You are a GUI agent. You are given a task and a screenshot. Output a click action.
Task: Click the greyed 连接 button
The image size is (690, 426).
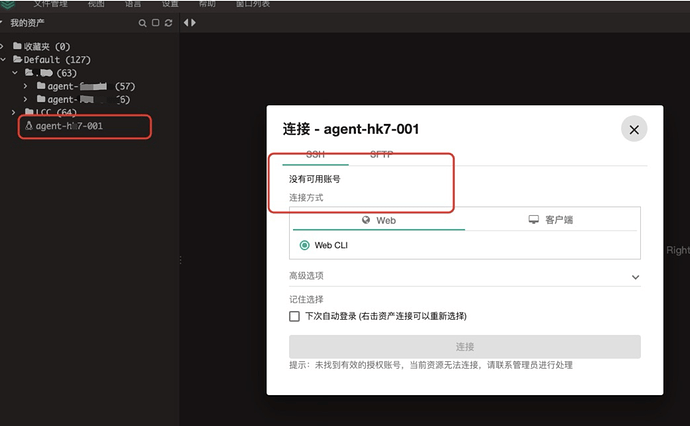[x=465, y=347]
